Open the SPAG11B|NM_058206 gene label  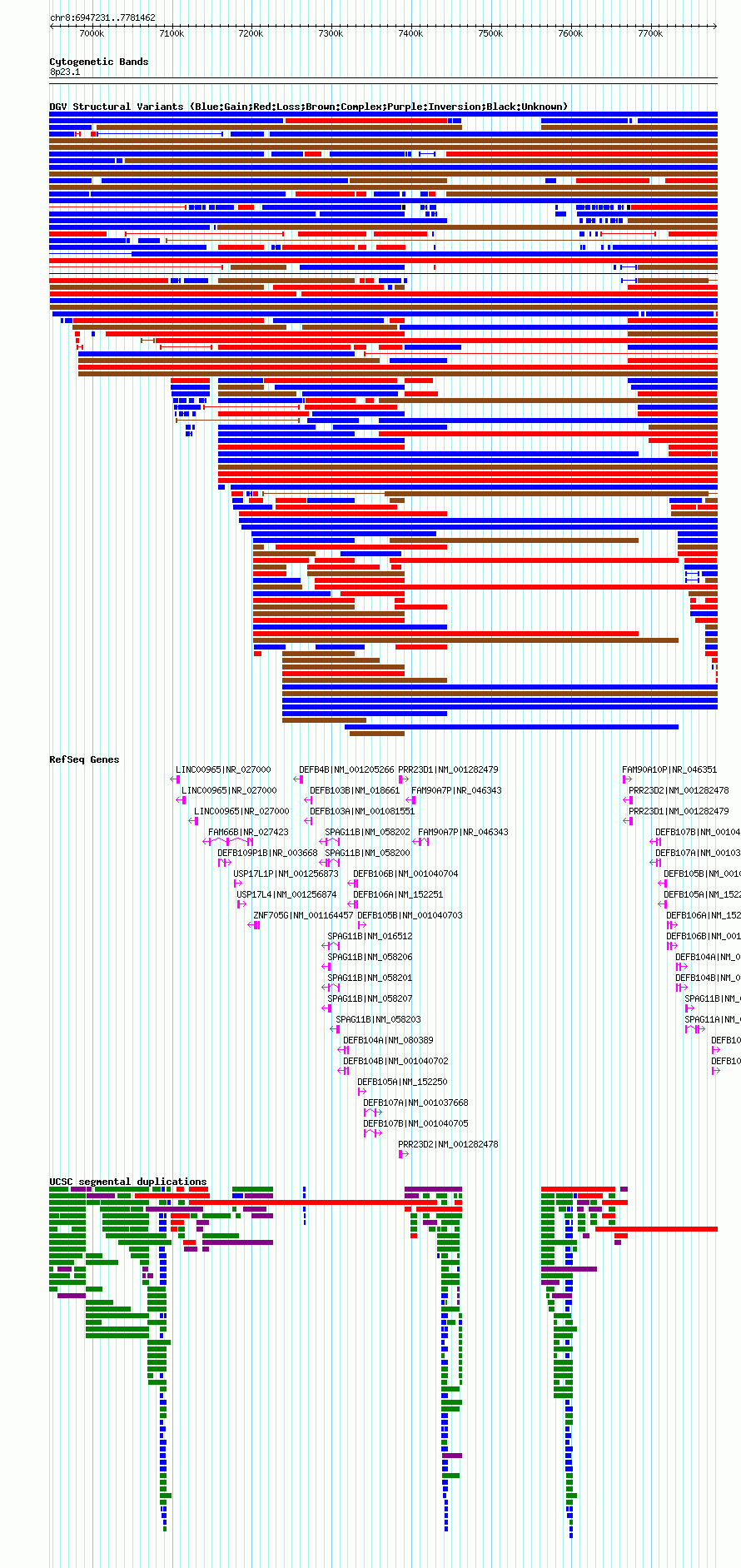click(370, 957)
